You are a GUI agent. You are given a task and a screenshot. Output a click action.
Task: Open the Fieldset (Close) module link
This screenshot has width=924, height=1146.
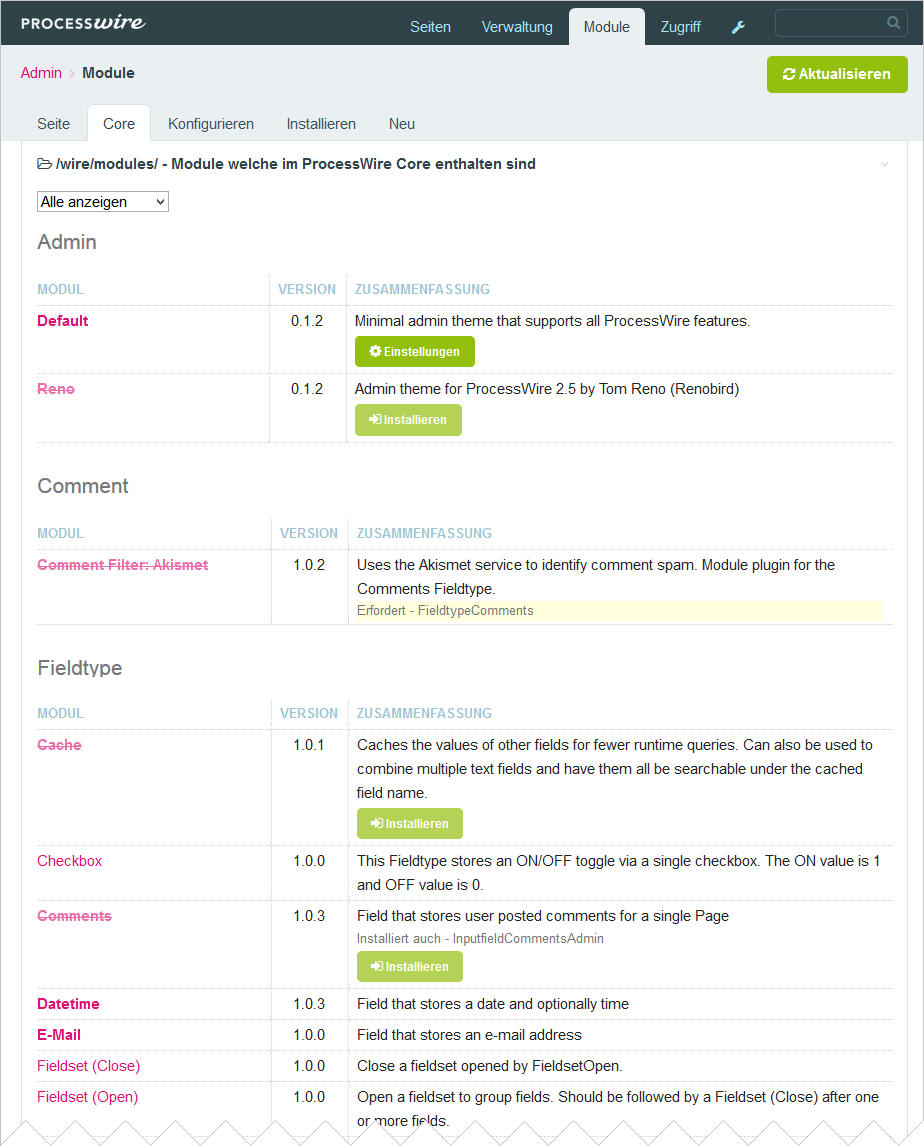tap(88, 1066)
